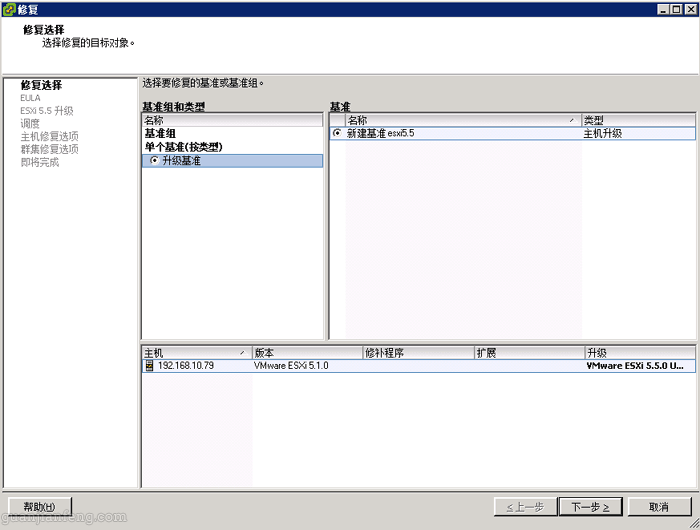This screenshot has width=700, height=530.
Task: Click the 修补程序 column header
Action: 418,353
